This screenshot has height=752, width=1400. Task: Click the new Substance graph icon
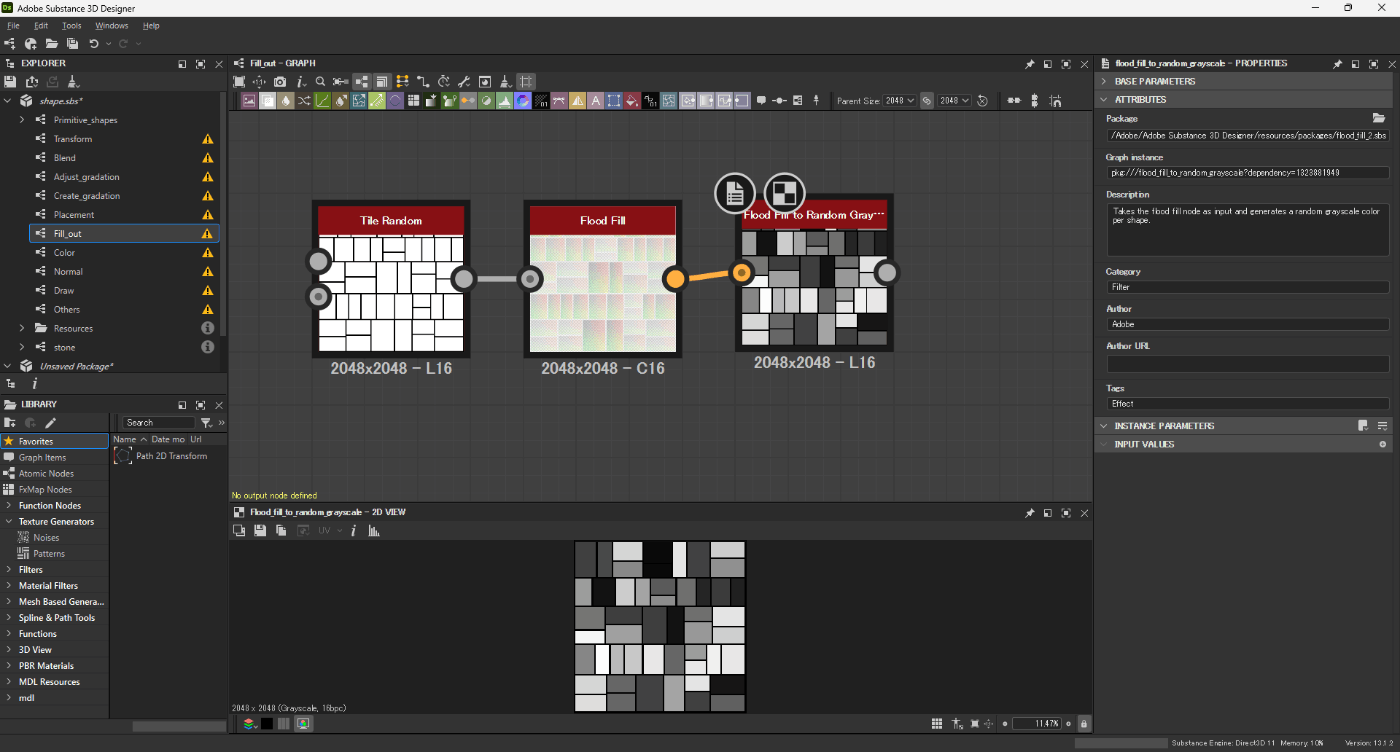(x=10, y=44)
